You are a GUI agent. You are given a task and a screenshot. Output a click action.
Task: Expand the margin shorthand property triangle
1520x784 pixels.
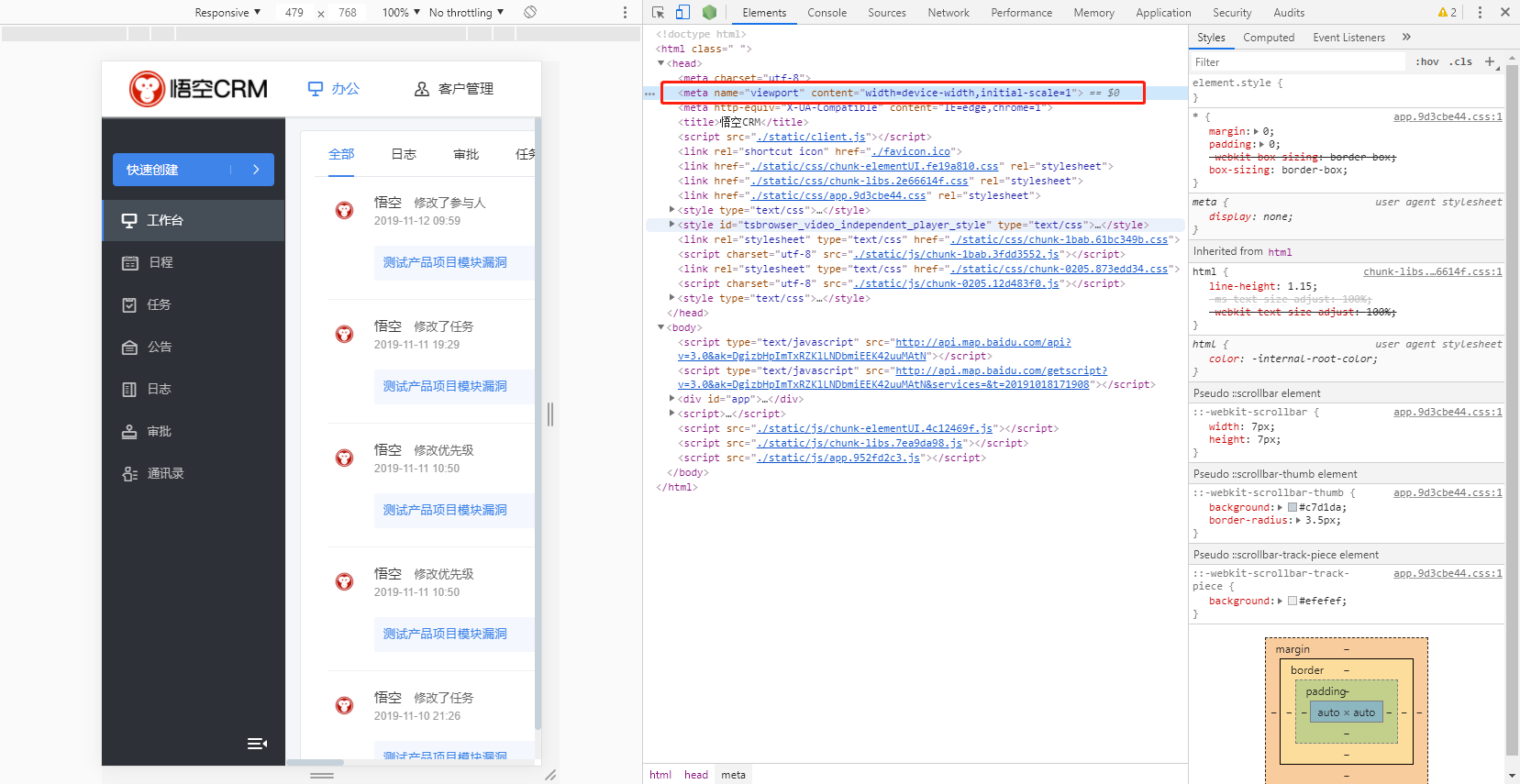1257,132
